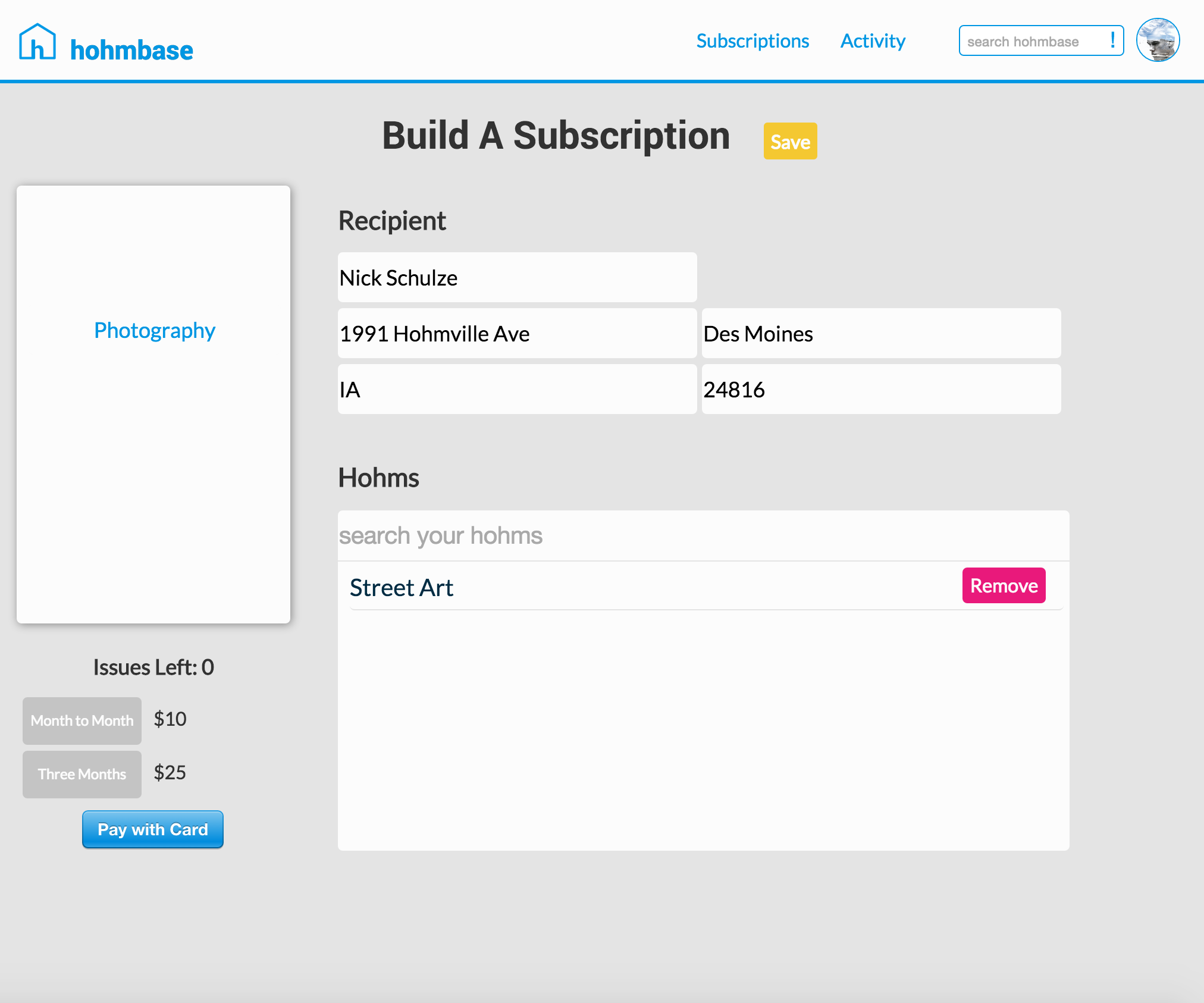Screen dimensions: 1204x1003
Task: Focus the search your hohms box
Action: [x=703, y=535]
